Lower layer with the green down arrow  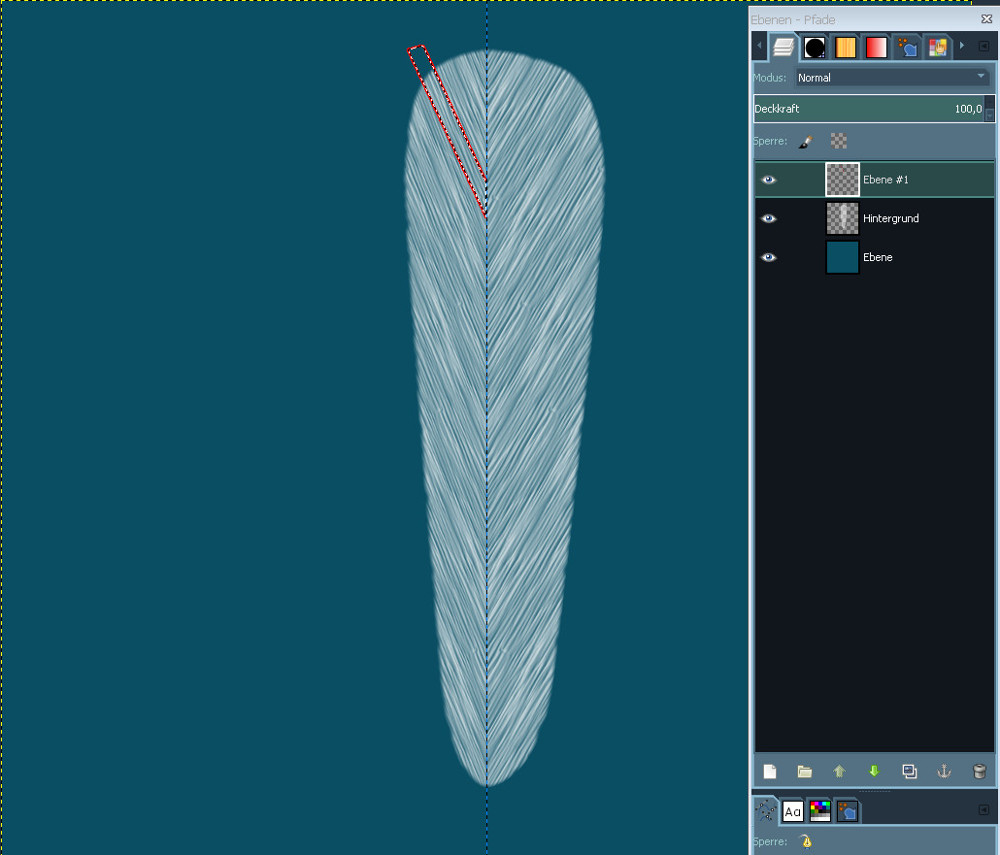click(x=874, y=771)
